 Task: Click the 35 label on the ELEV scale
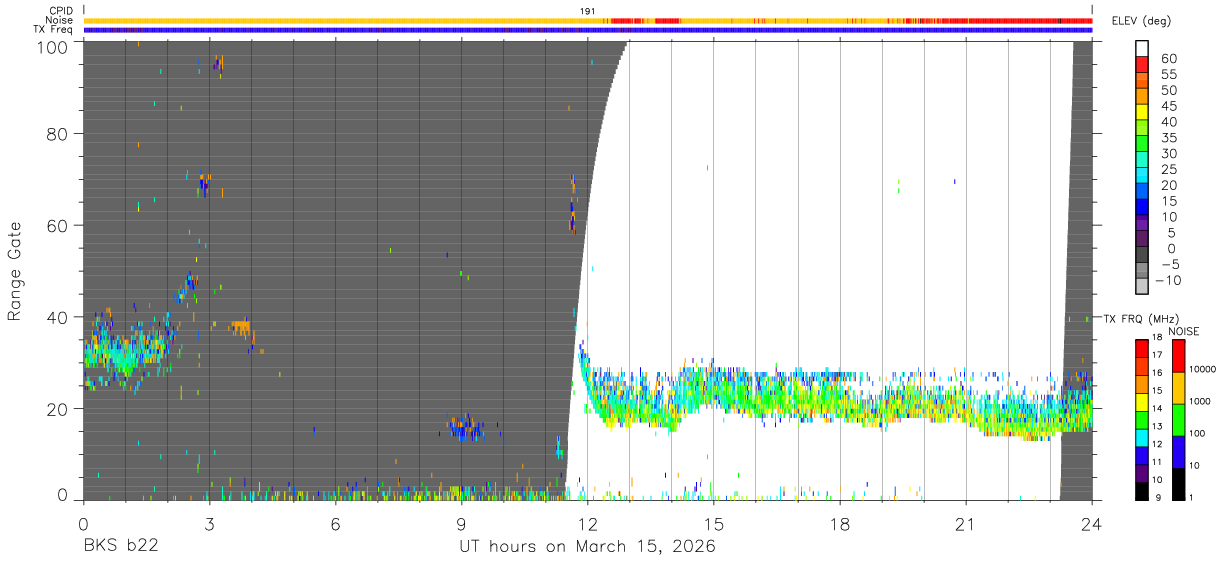point(1167,138)
